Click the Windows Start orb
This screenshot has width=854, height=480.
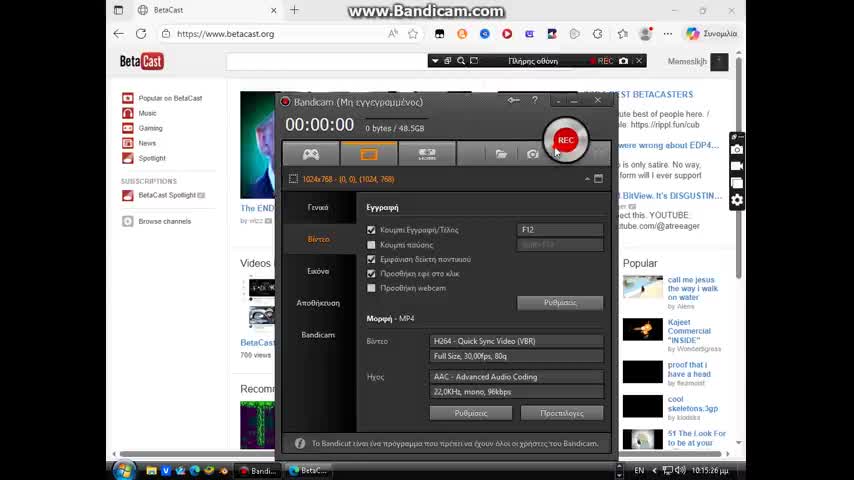point(124,470)
